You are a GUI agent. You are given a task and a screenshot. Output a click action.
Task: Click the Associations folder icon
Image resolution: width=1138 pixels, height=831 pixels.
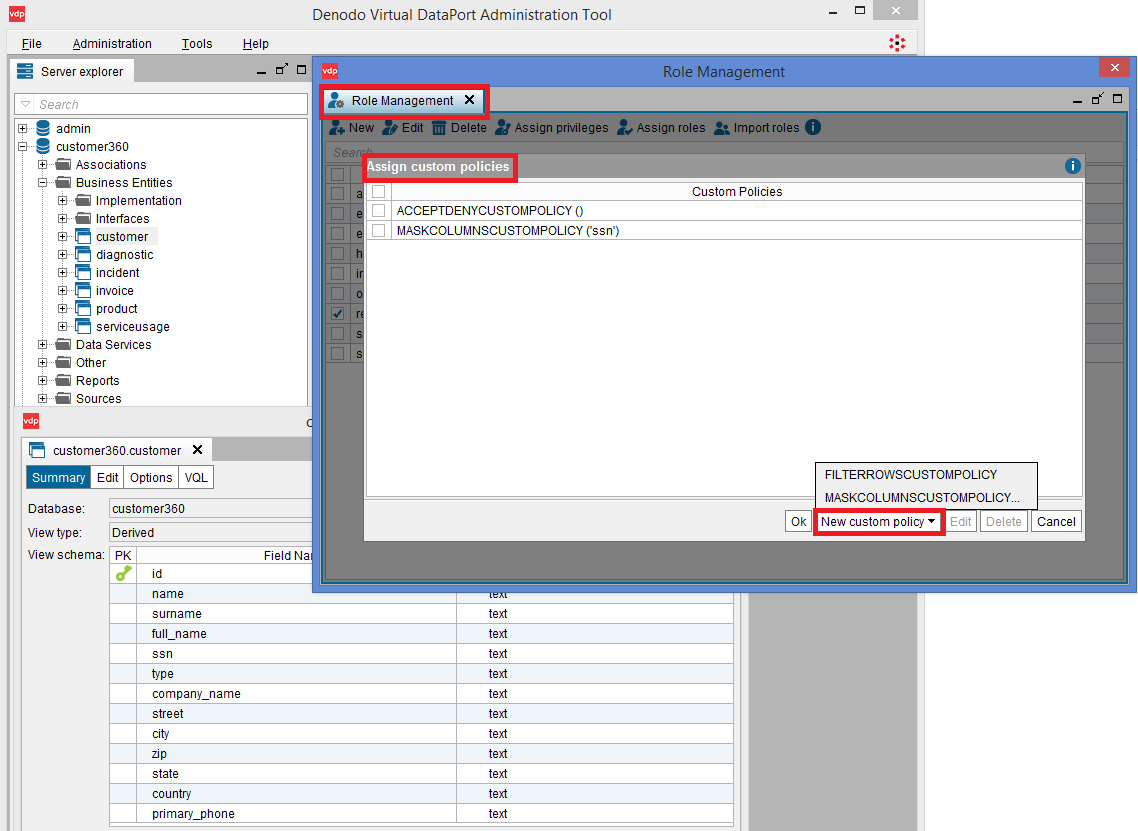64,164
